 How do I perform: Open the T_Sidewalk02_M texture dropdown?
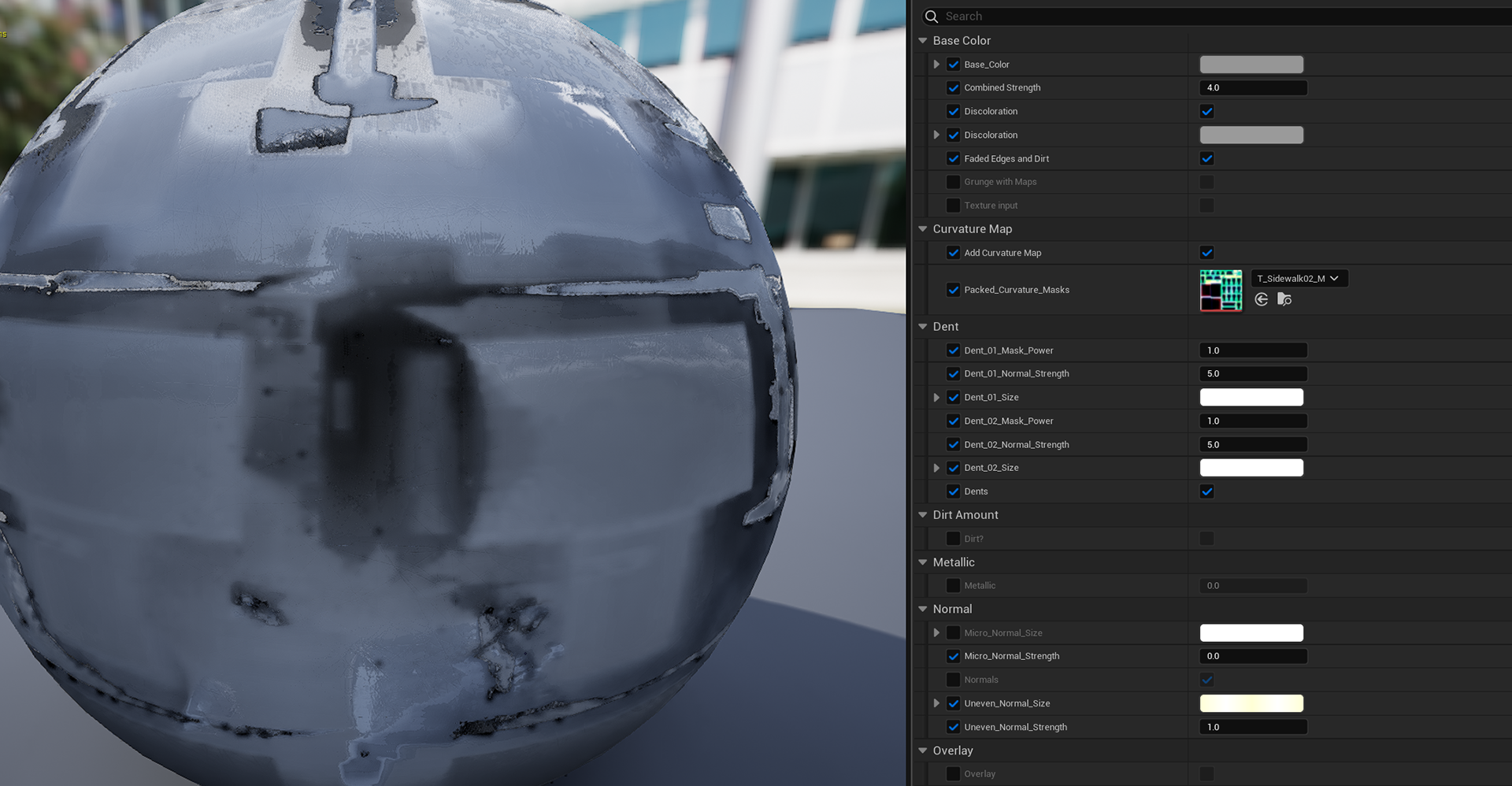pyautogui.click(x=1299, y=278)
